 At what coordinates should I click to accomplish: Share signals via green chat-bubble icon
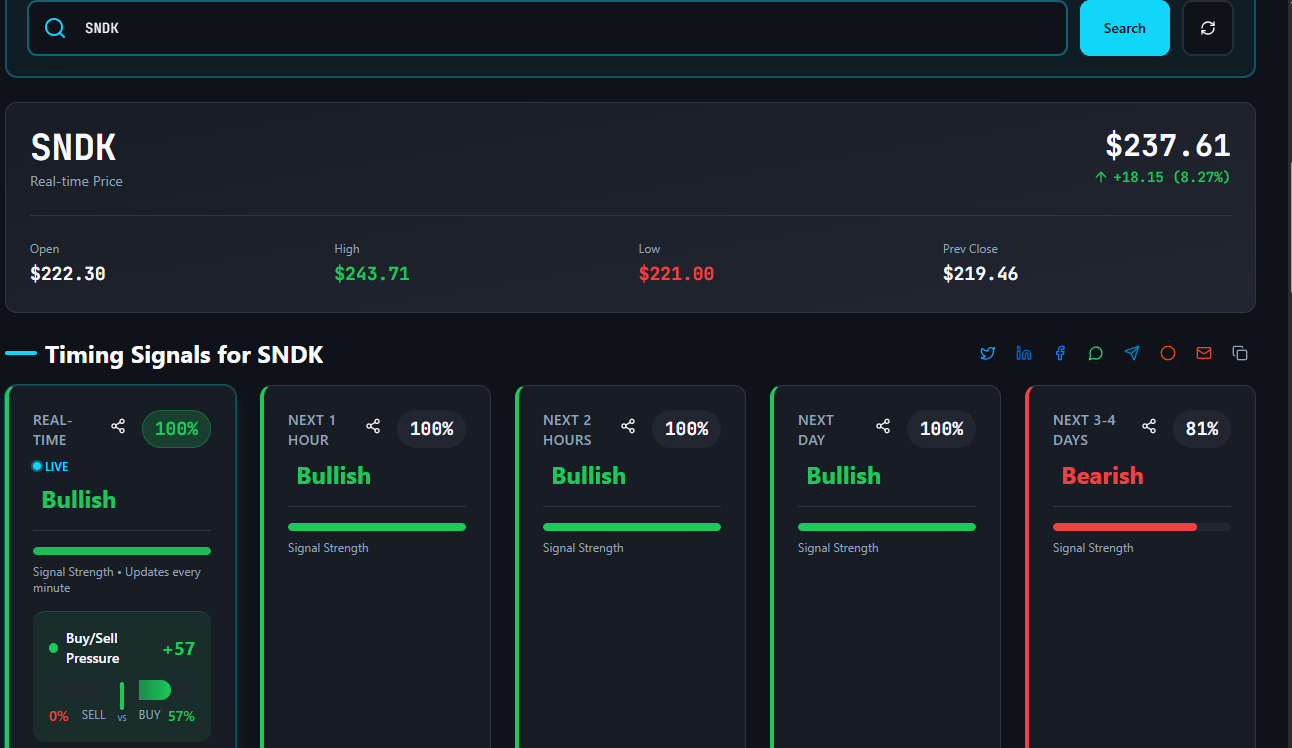pyautogui.click(x=1096, y=353)
